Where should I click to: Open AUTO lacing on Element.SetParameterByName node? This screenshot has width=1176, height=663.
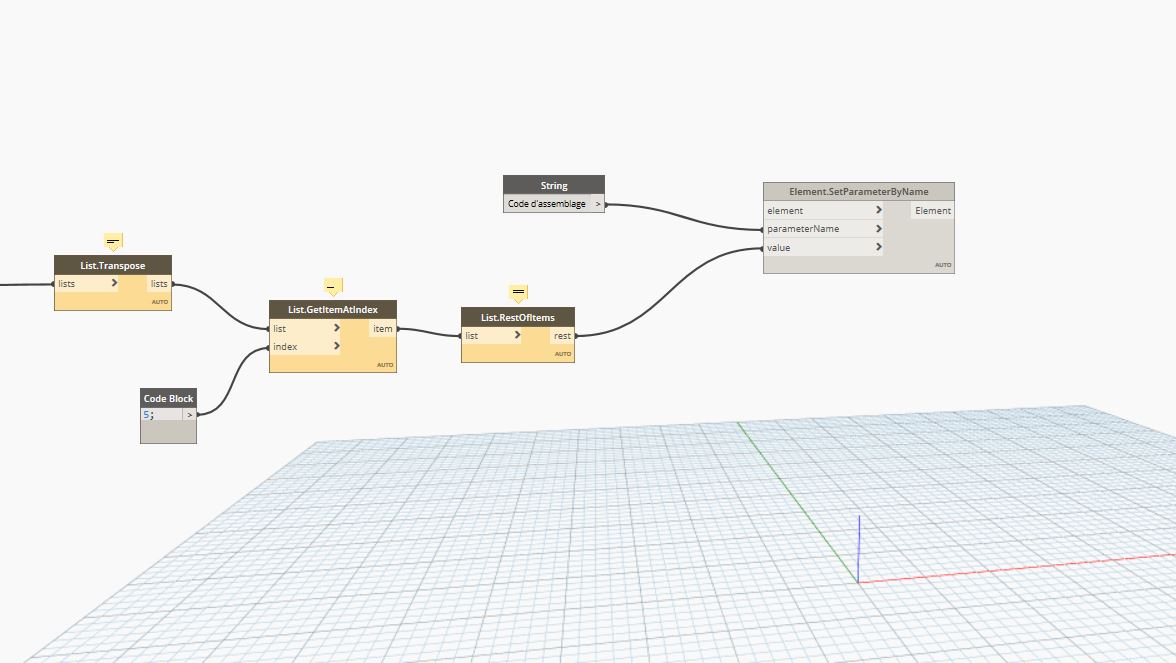[x=943, y=265]
